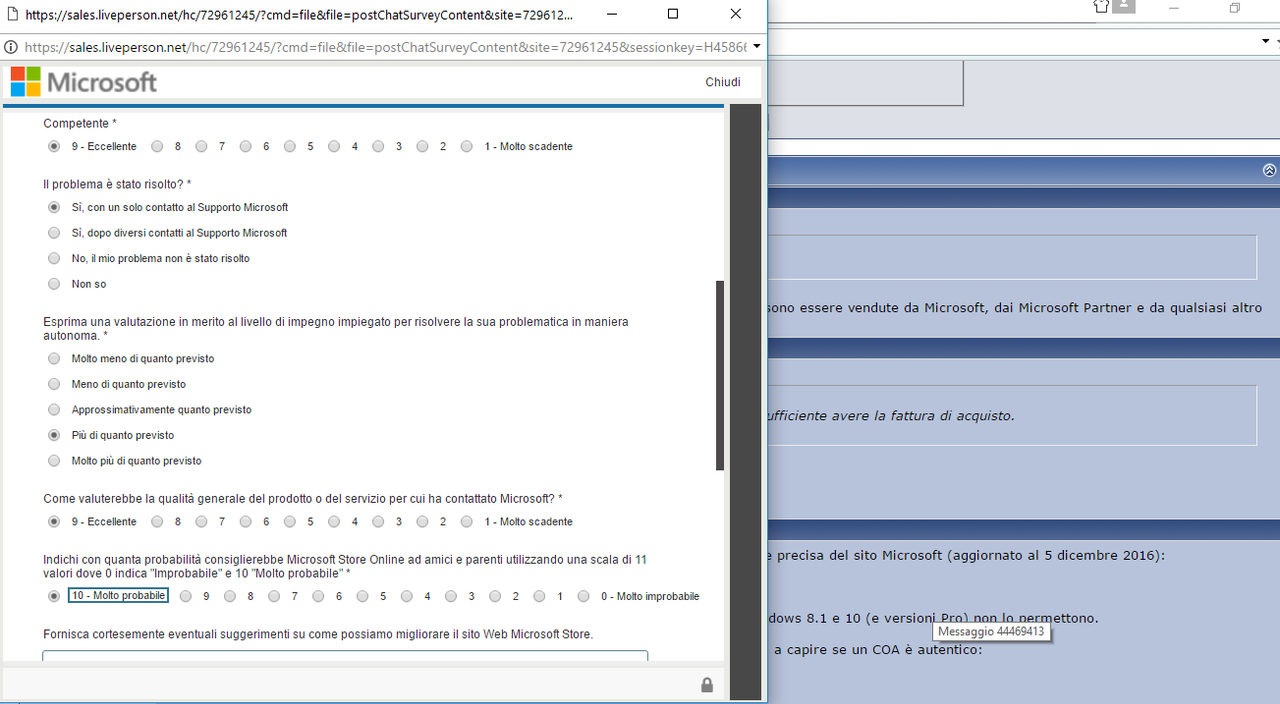Select 3 in the recommendation probability row
Viewport: 1280px width, 704px height.
[451, 596]
